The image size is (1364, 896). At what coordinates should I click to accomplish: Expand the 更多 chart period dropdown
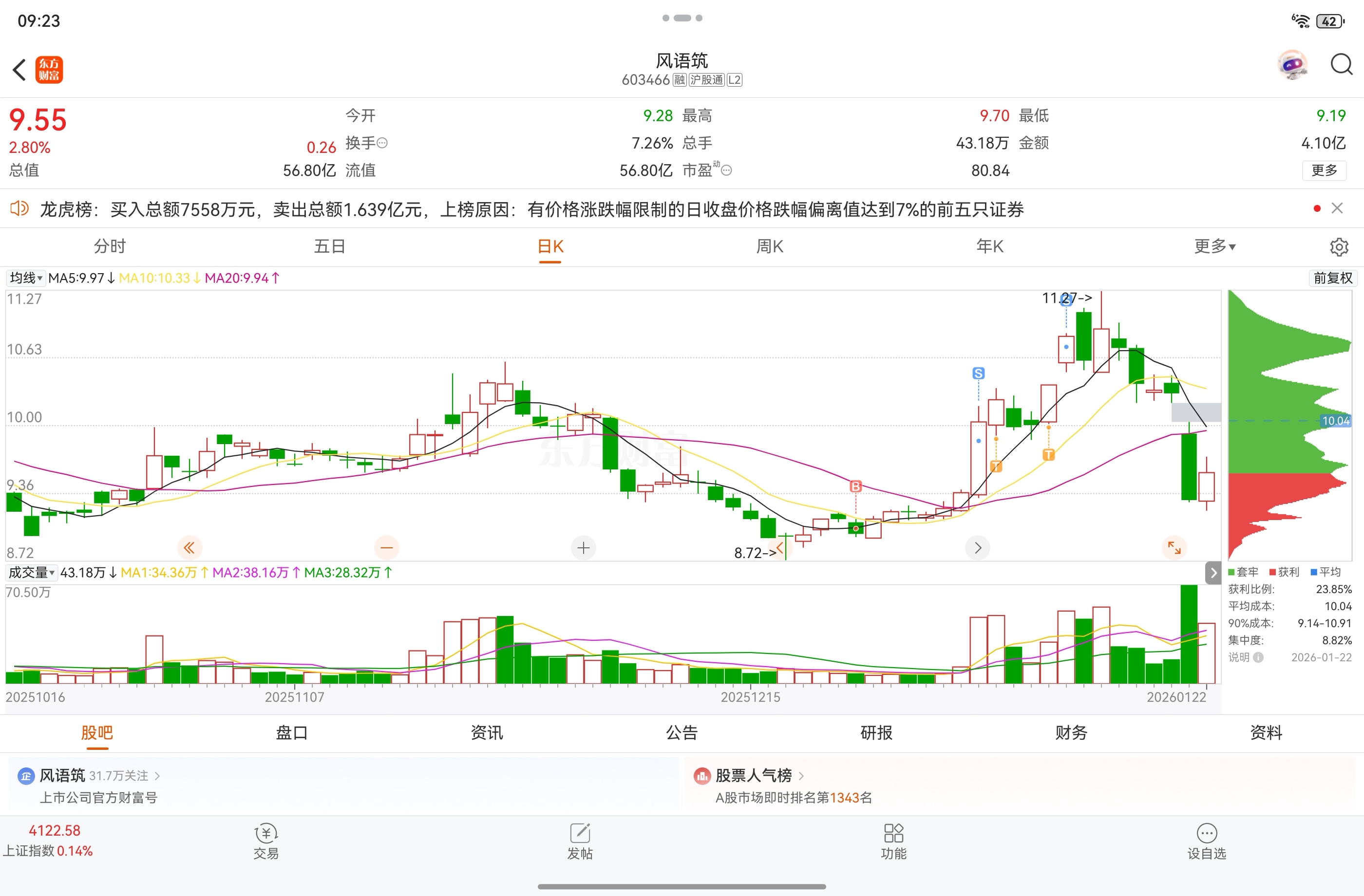(x=1214, y=246)
